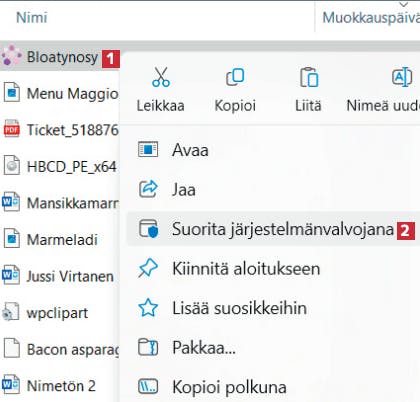Click the Liitä clipboard icon
This screenshot has height=402, width=420.
309,77
